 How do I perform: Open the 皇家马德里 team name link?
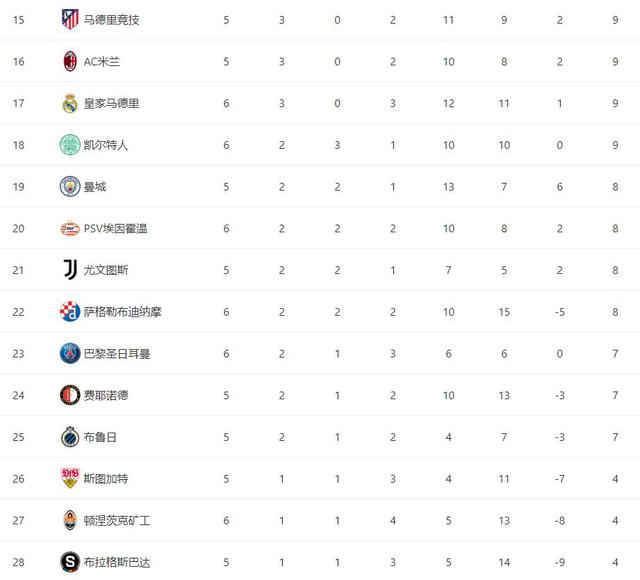pyautogui.click(x=111, y=103)
